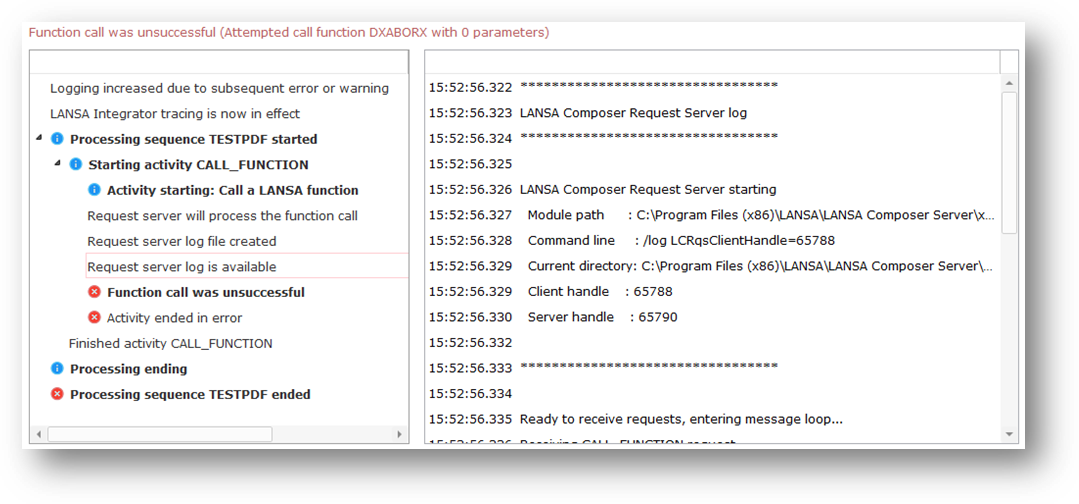
Task: Select log line 'LANSA Composer Request Server starting'
Action: click(712, 189)
